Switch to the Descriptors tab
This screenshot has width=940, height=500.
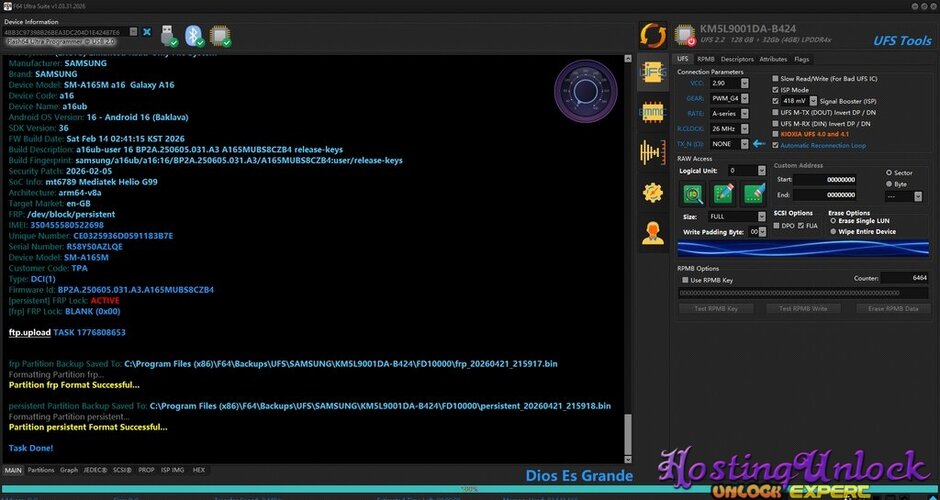(737, 59)
